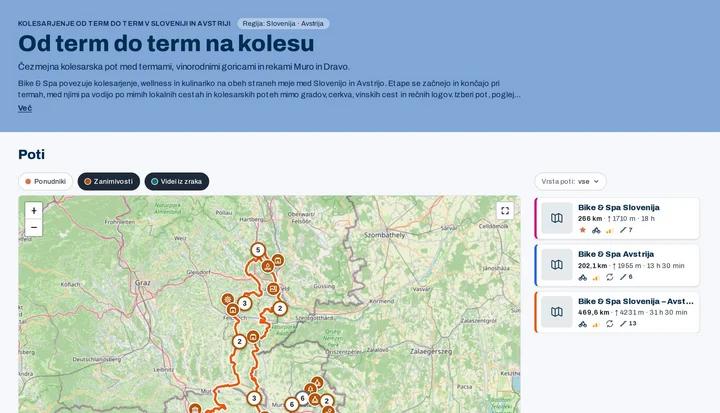Viewport: 720px width, 413px height.
Task: Zoom out the map with minus button
Action: (34, 228)
